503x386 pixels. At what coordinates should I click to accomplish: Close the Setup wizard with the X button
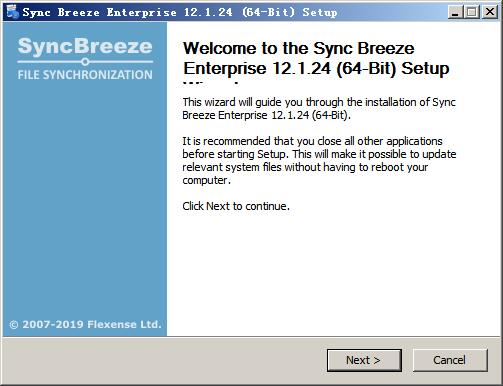coord(490,12)
